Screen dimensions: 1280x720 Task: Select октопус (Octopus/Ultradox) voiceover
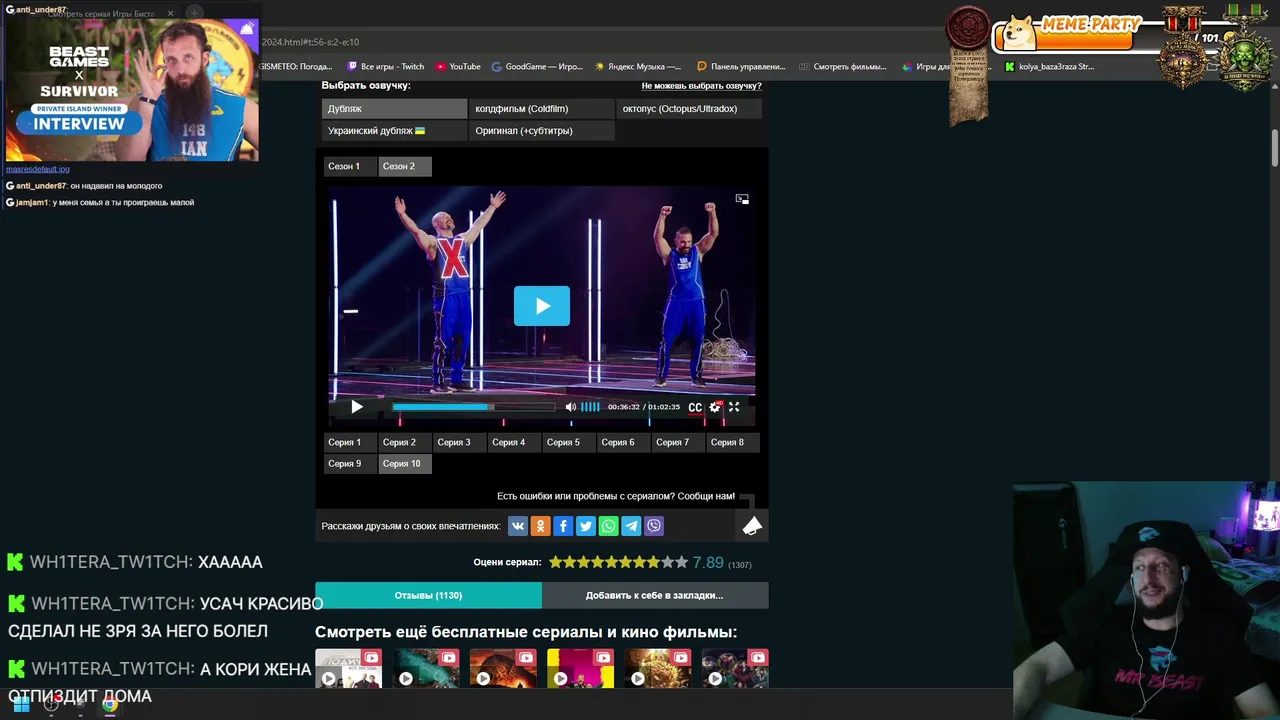[688, 108]
